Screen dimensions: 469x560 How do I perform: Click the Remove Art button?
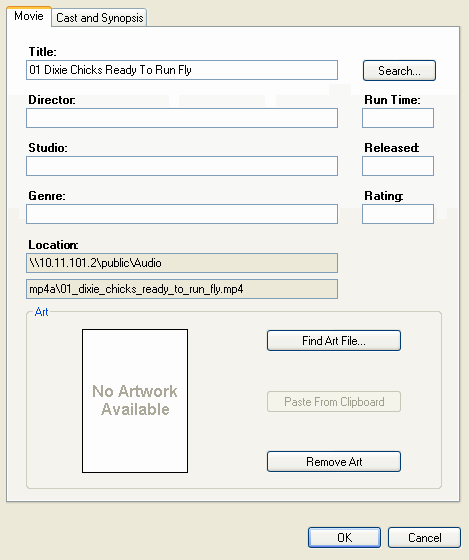334,461
